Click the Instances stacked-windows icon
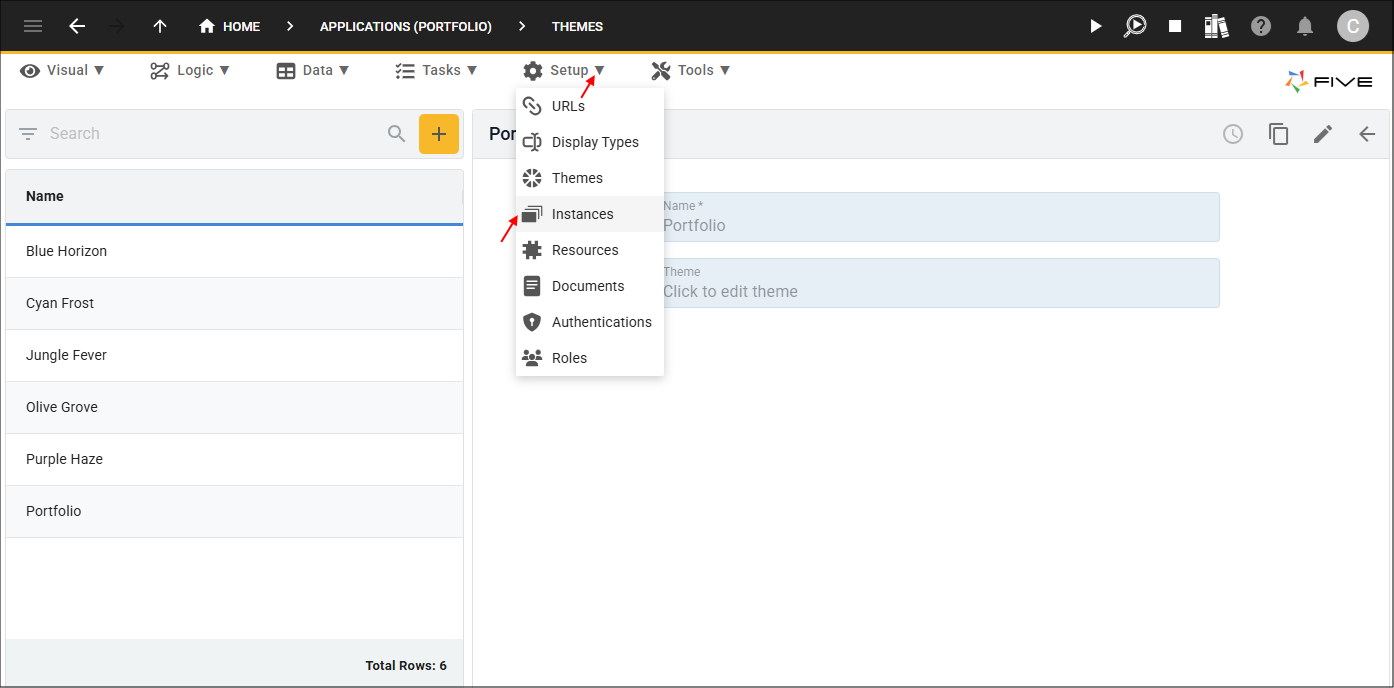The height and width of the screenshot is (688, 1394). click(x=532, y=214)
